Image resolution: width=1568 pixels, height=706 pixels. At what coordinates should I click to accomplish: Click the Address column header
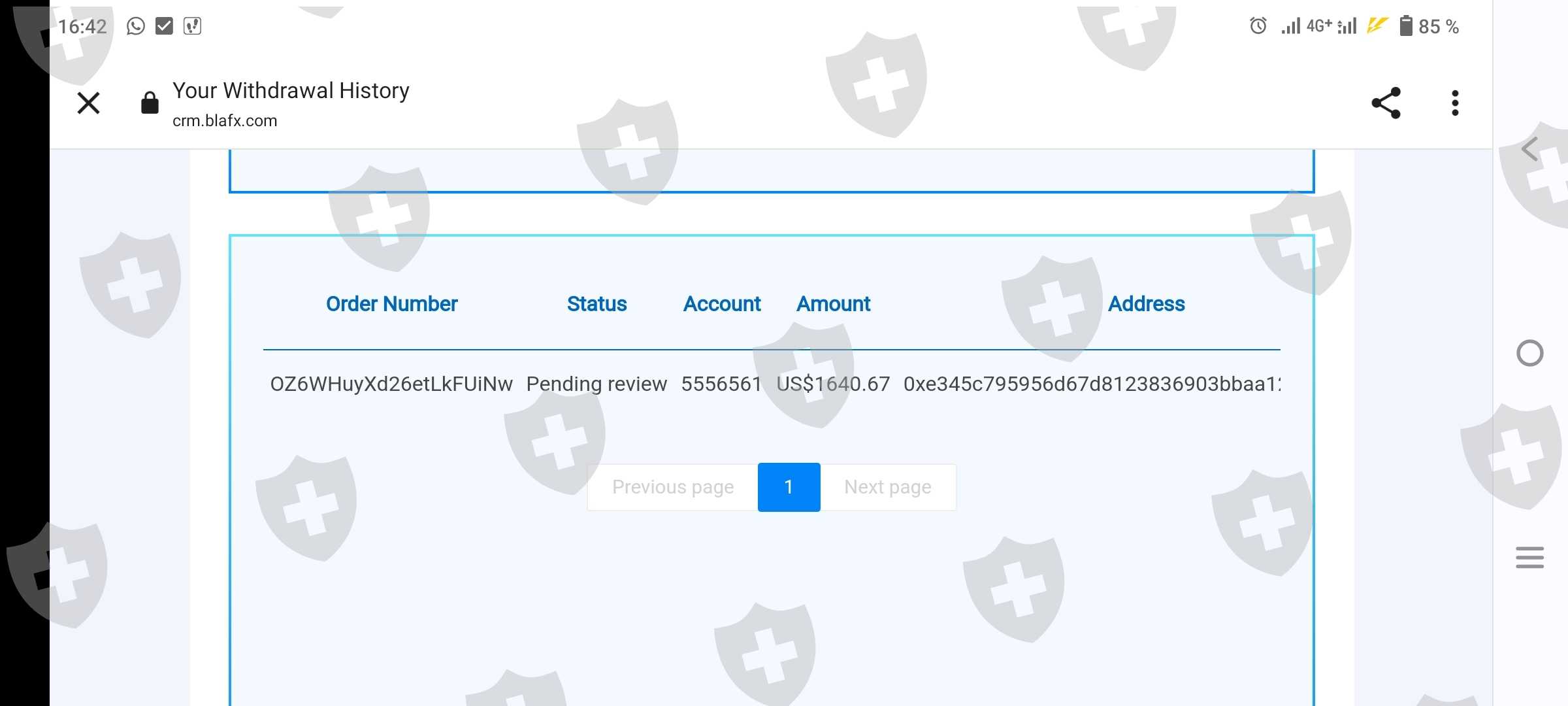tap(1146, 304)
